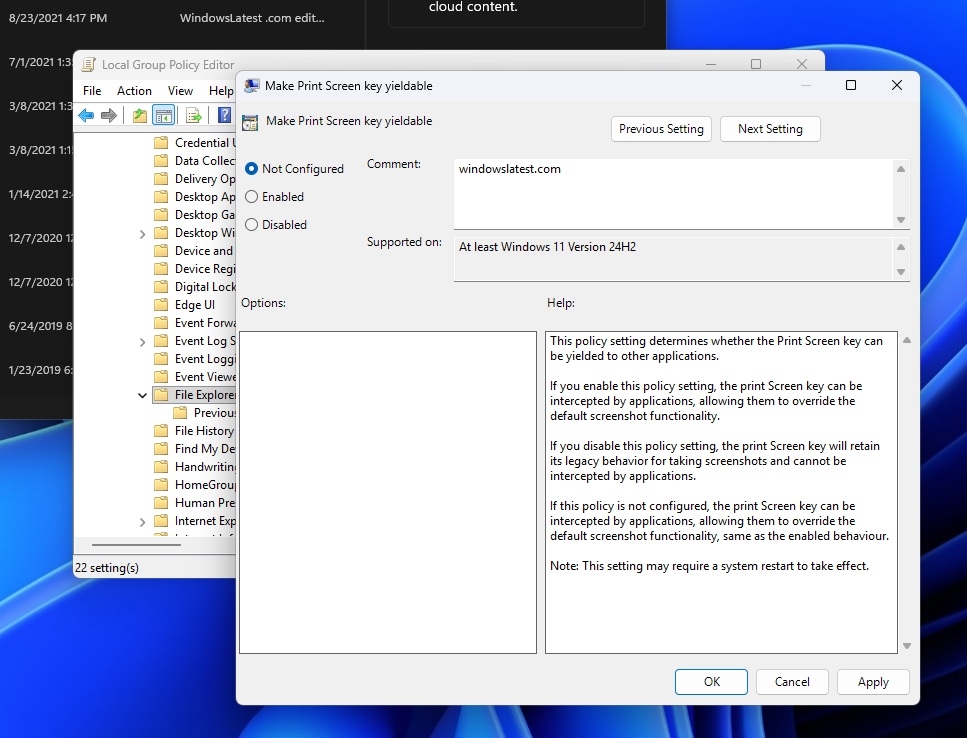Toggle the Show/Hide Console Tree icon

[x=164, y=115]
